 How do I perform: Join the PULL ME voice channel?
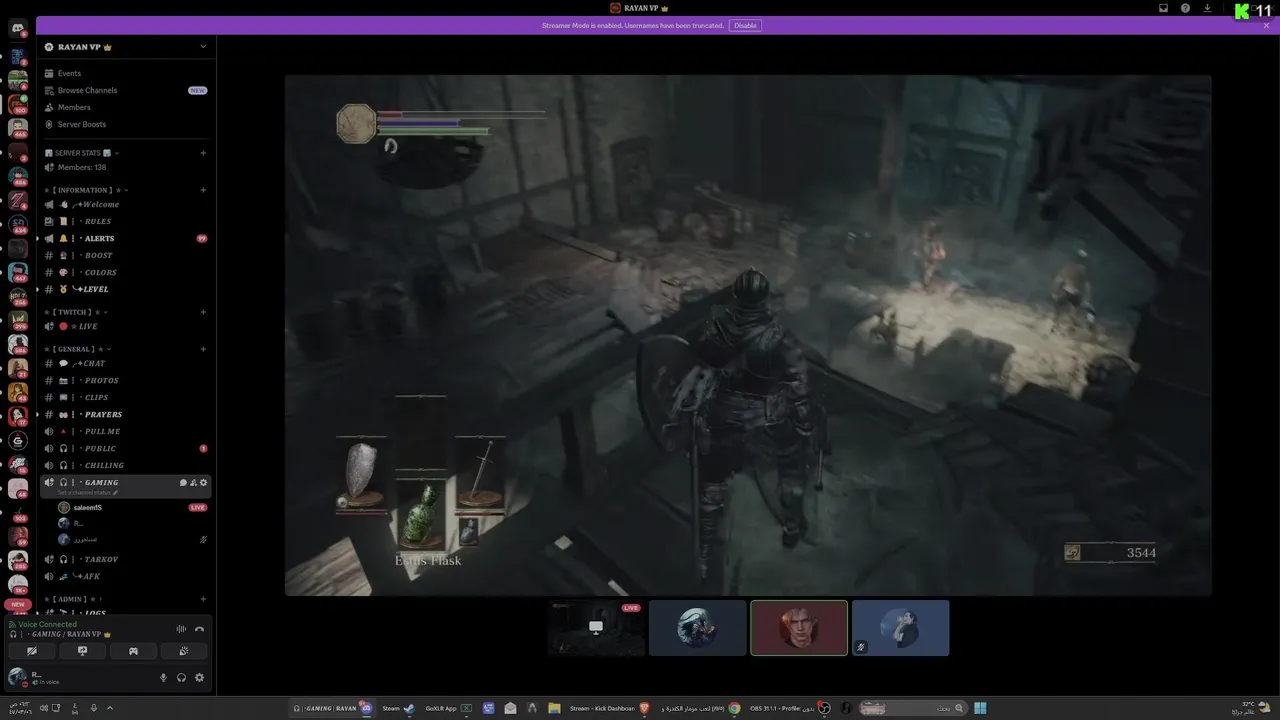(x=126, y=431)
